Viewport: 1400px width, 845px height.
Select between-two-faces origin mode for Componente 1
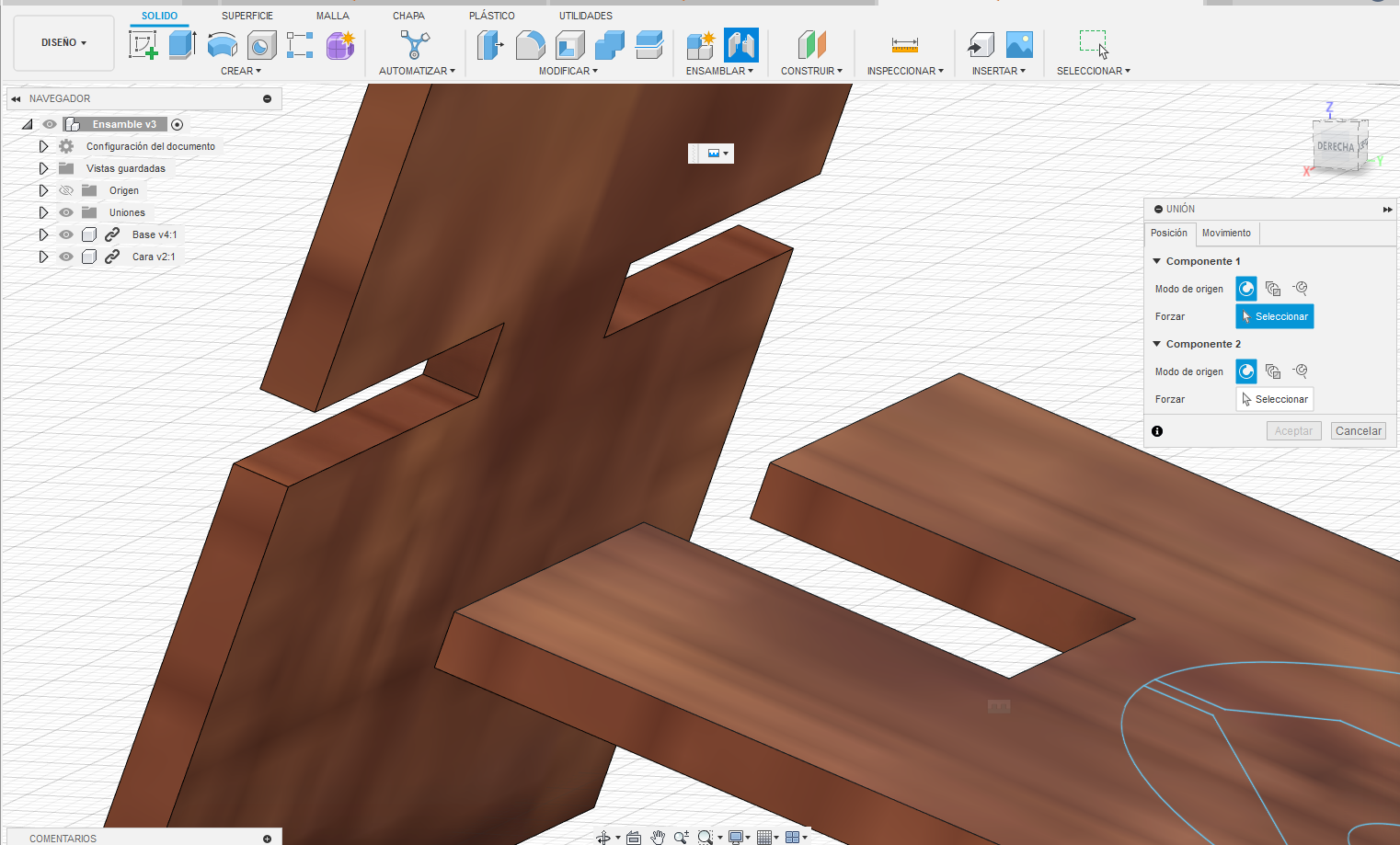1273,289
